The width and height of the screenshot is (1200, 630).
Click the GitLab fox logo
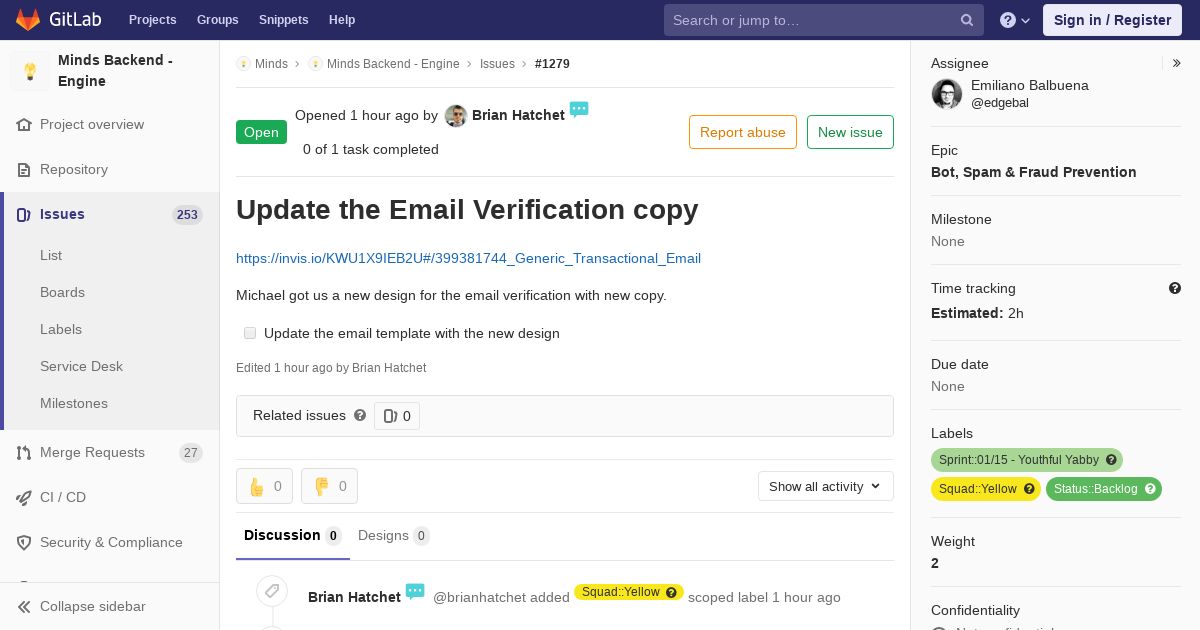28,20
